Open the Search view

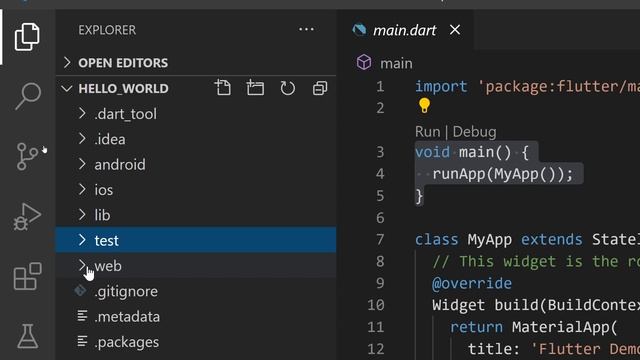[x=28, y=96]
